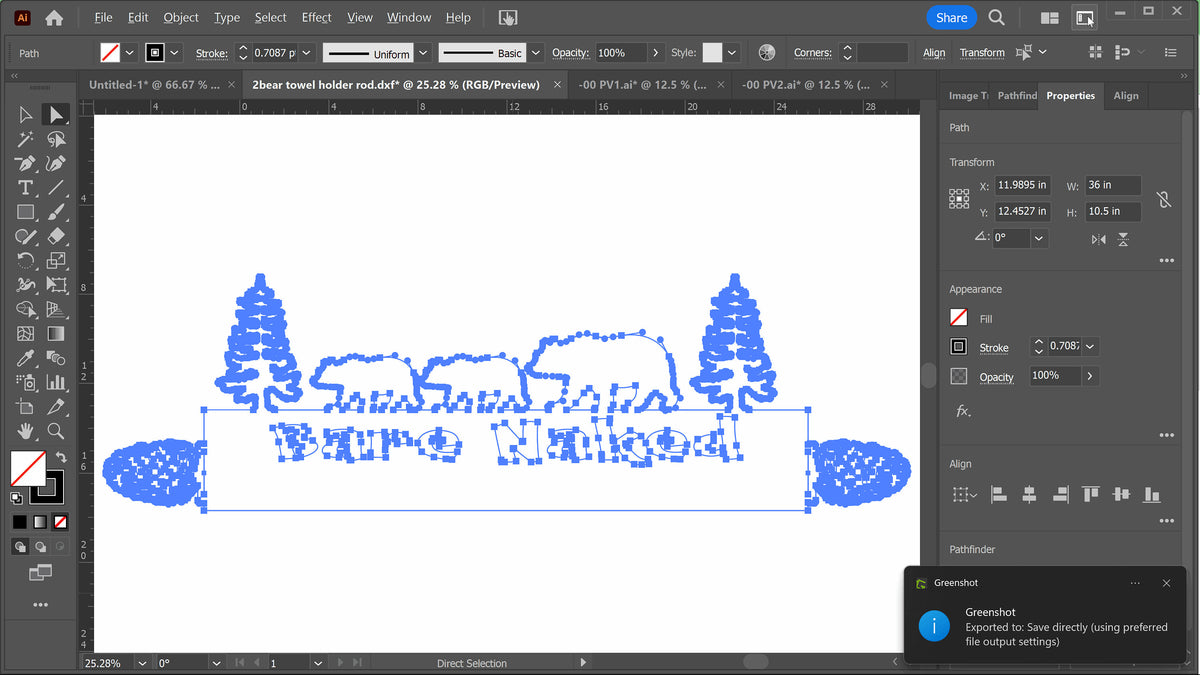
Task: Switch to the -00 PV1.ai document tab
Action: (643, 85)
